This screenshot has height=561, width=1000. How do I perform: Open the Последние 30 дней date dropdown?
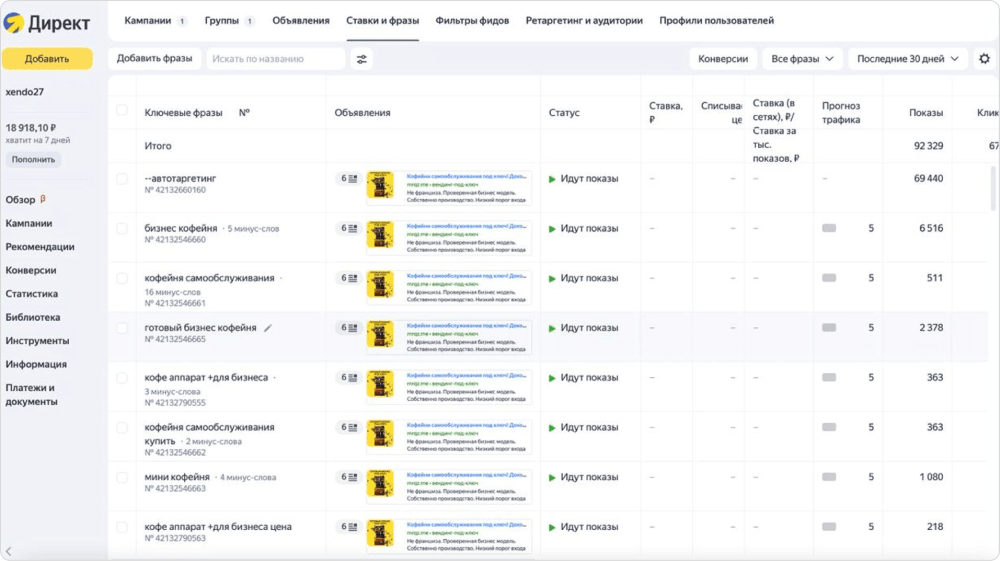(908, 59)
